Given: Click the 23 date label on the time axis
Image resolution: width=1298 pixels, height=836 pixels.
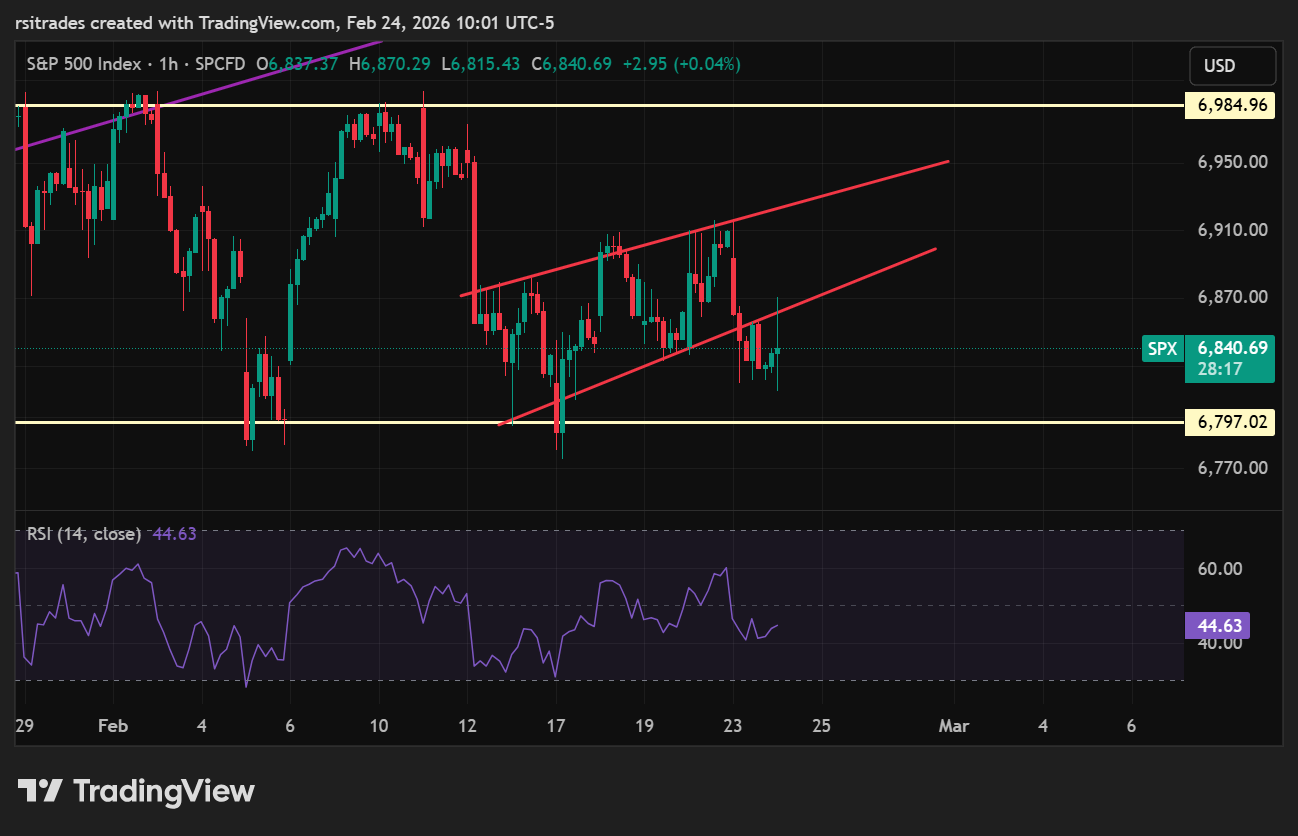Looking at the screenshot, I should tap(732, 726).
